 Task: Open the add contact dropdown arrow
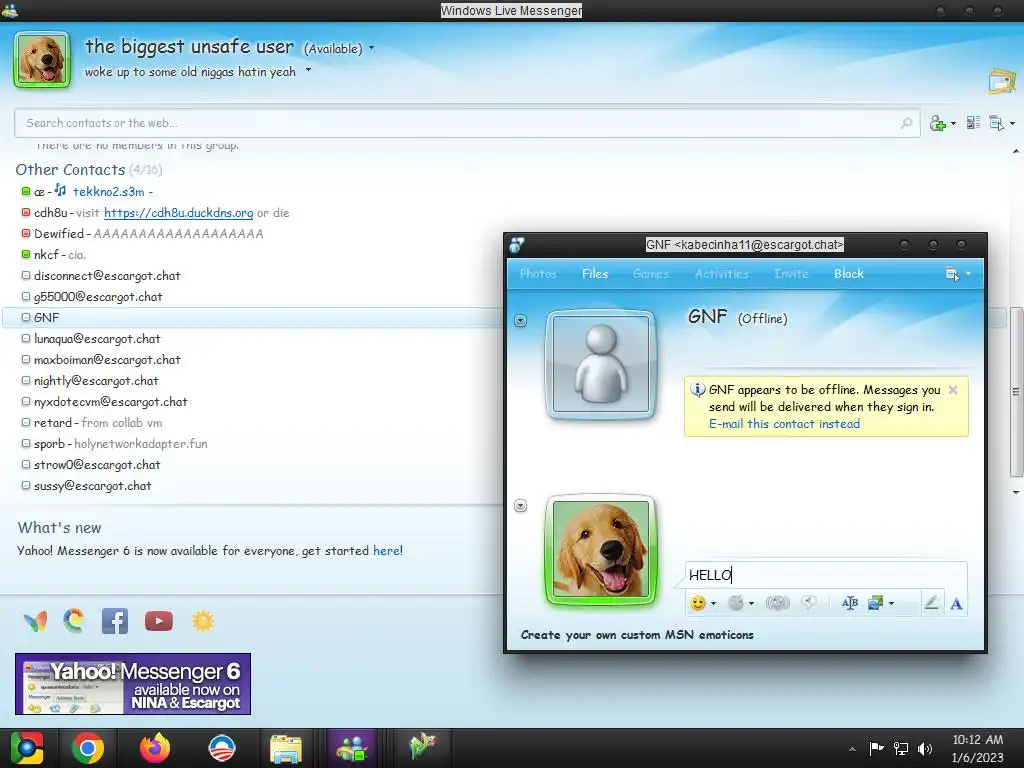(953, 123)
